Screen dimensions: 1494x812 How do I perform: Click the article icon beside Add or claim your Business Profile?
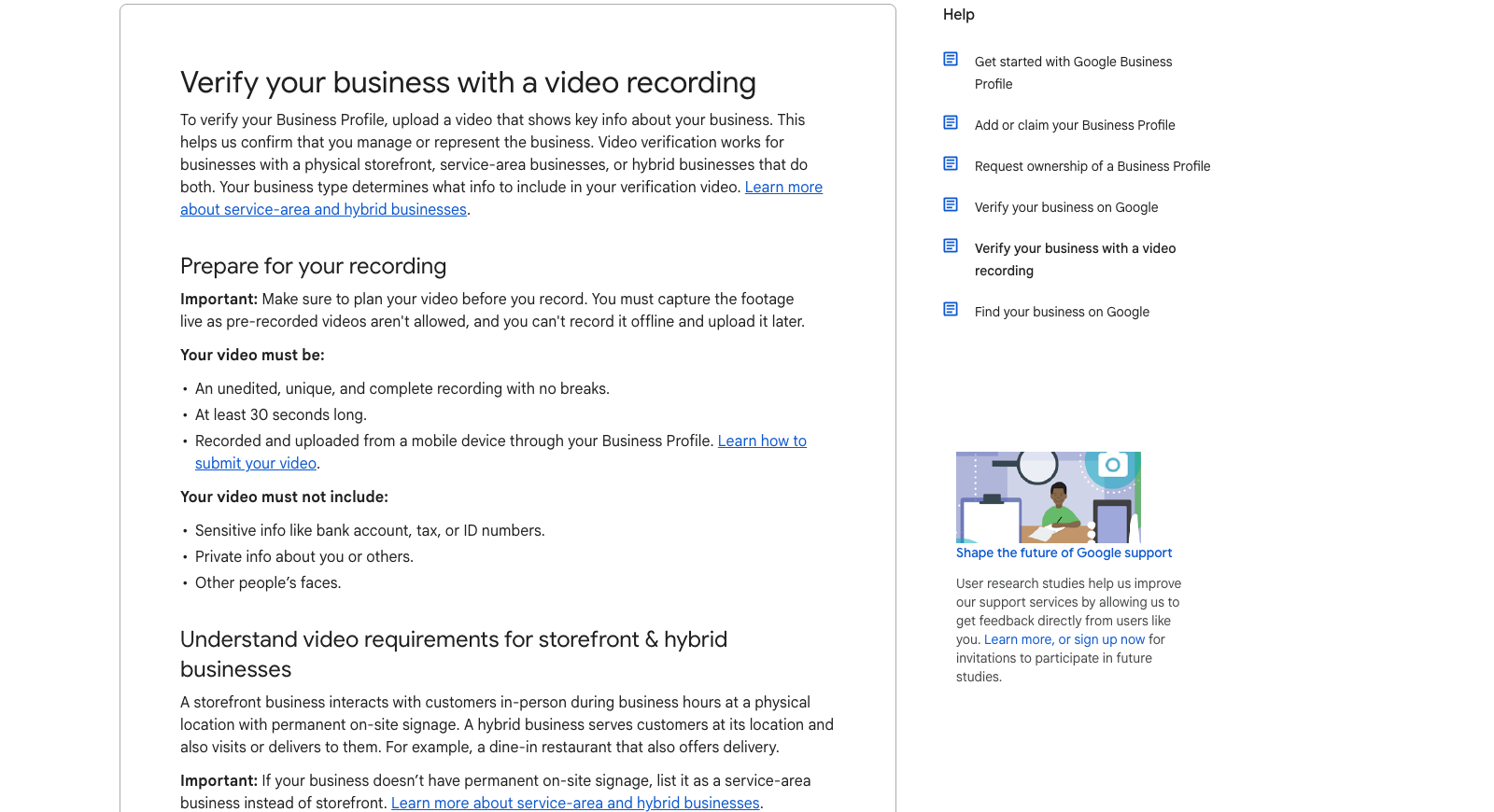(951, 122)
